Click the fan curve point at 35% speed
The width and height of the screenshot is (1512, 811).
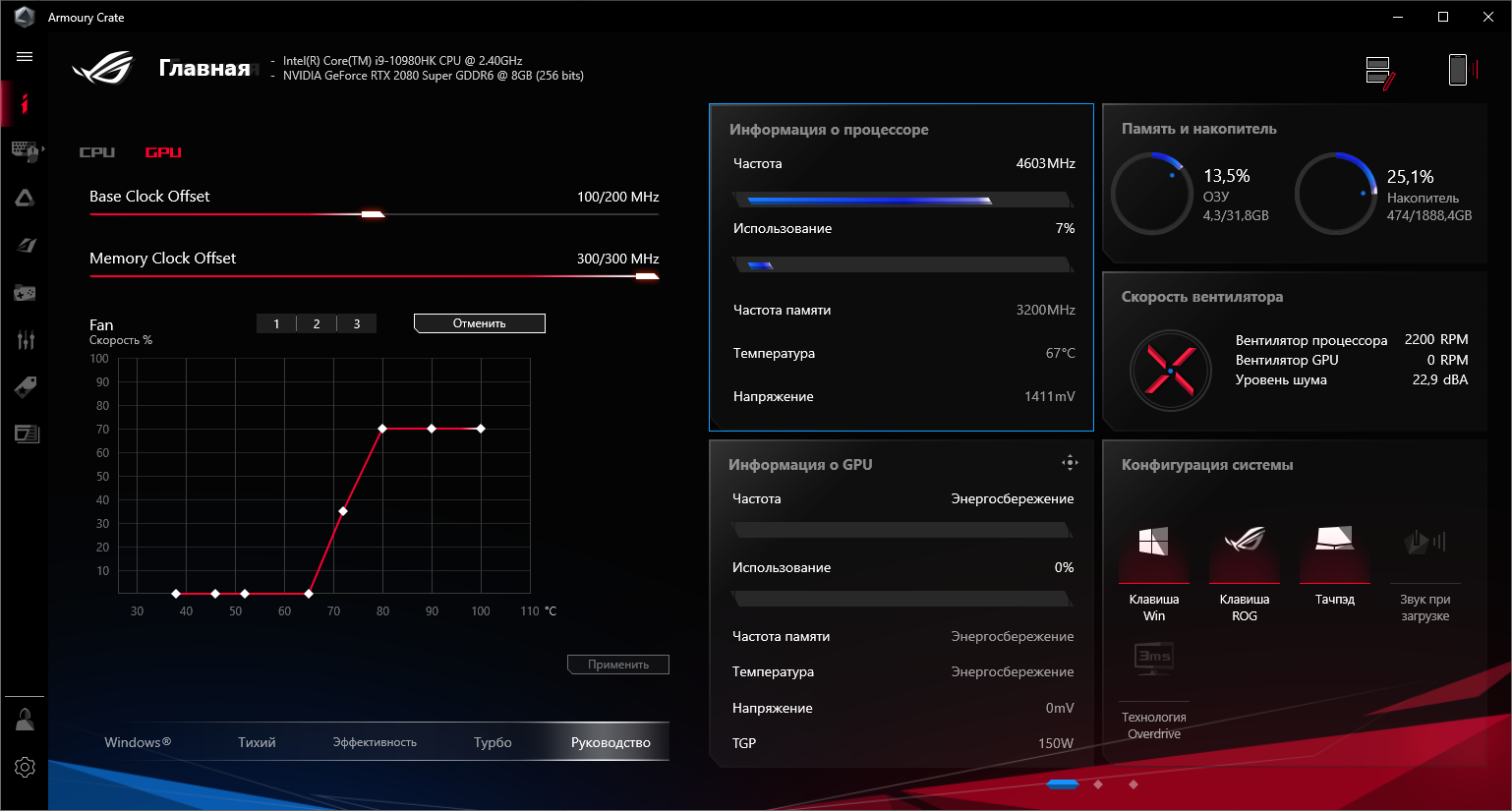343,511
